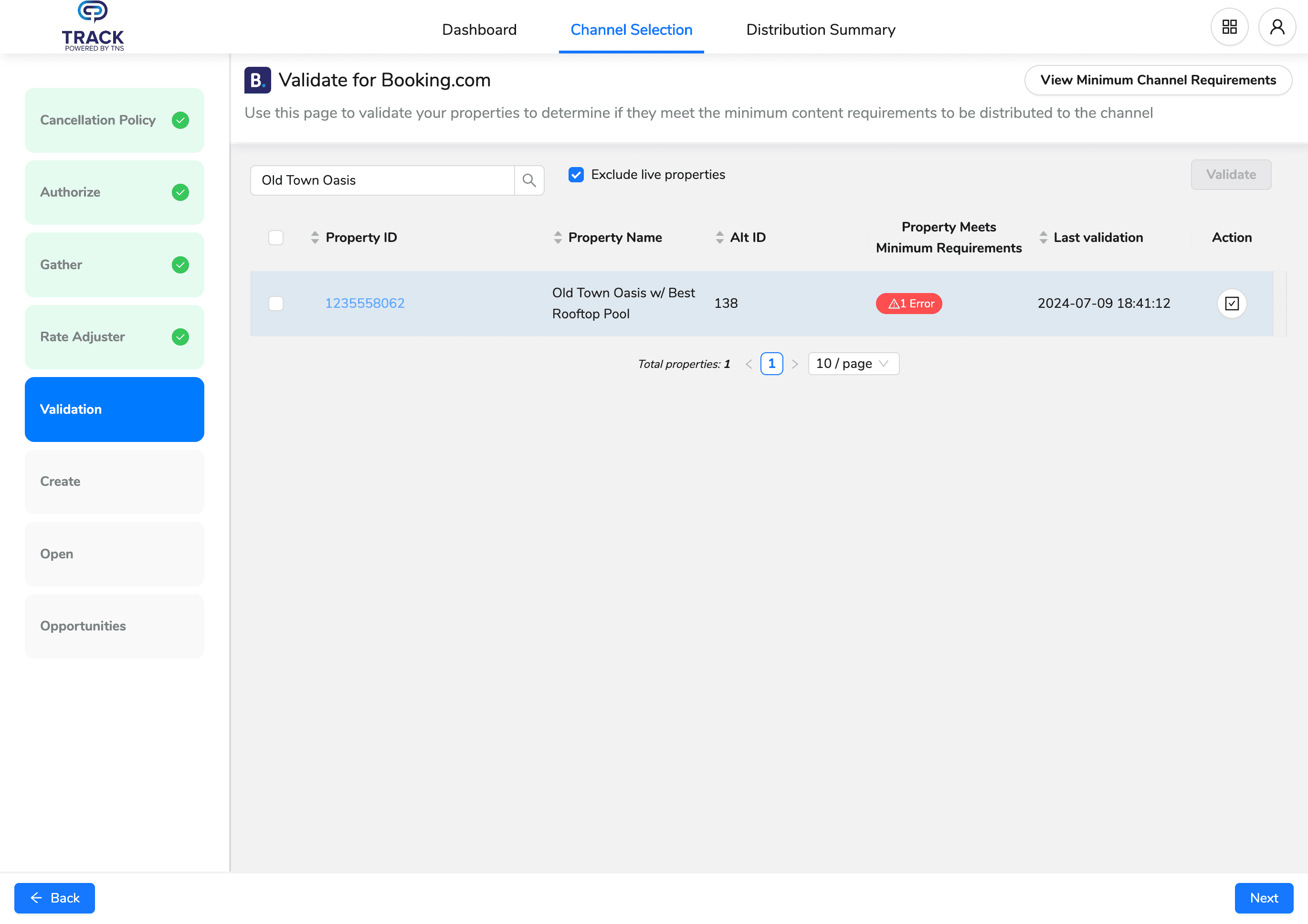Click the property name Old Town Oasis cell
Image resolution: width=1308 pixels, height=924 pixels.
623,304
